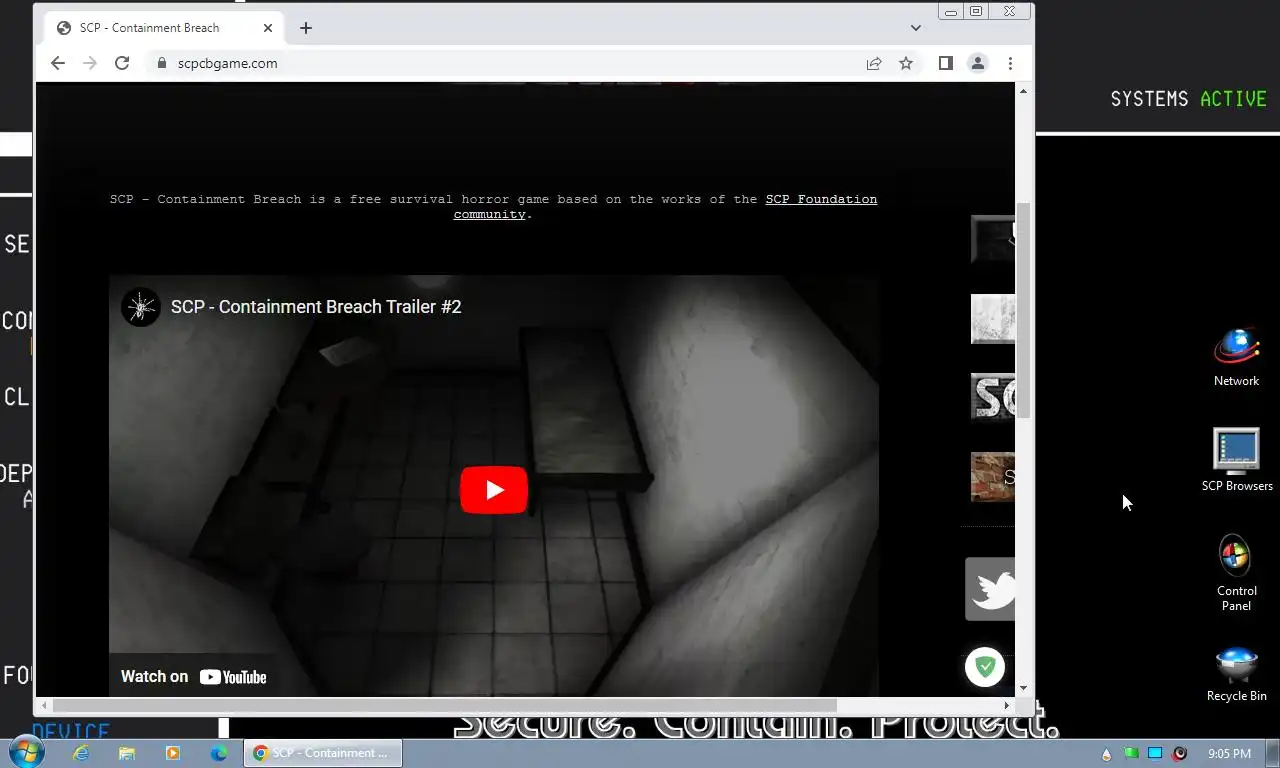This screenshot has height=768, width=1280.
Task: Open the media player taskbar icon
Action: 172,753
